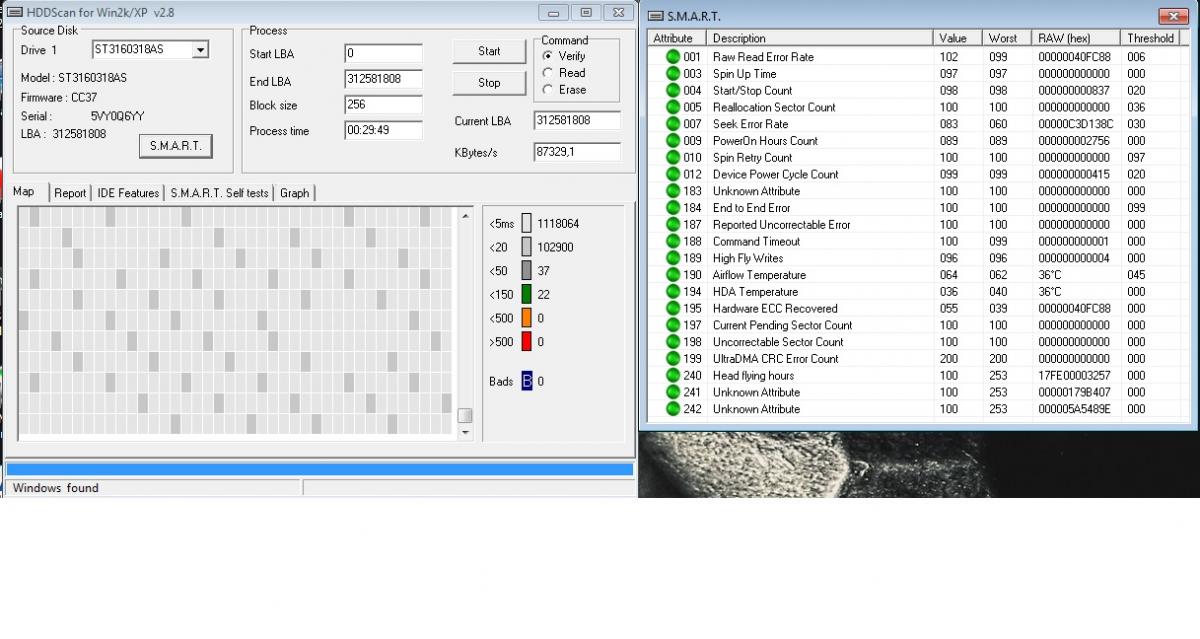Screen dimensions: 1200x639
Task: Select the Uncorrectable Sector Count status icon
Action: (671, 342)
